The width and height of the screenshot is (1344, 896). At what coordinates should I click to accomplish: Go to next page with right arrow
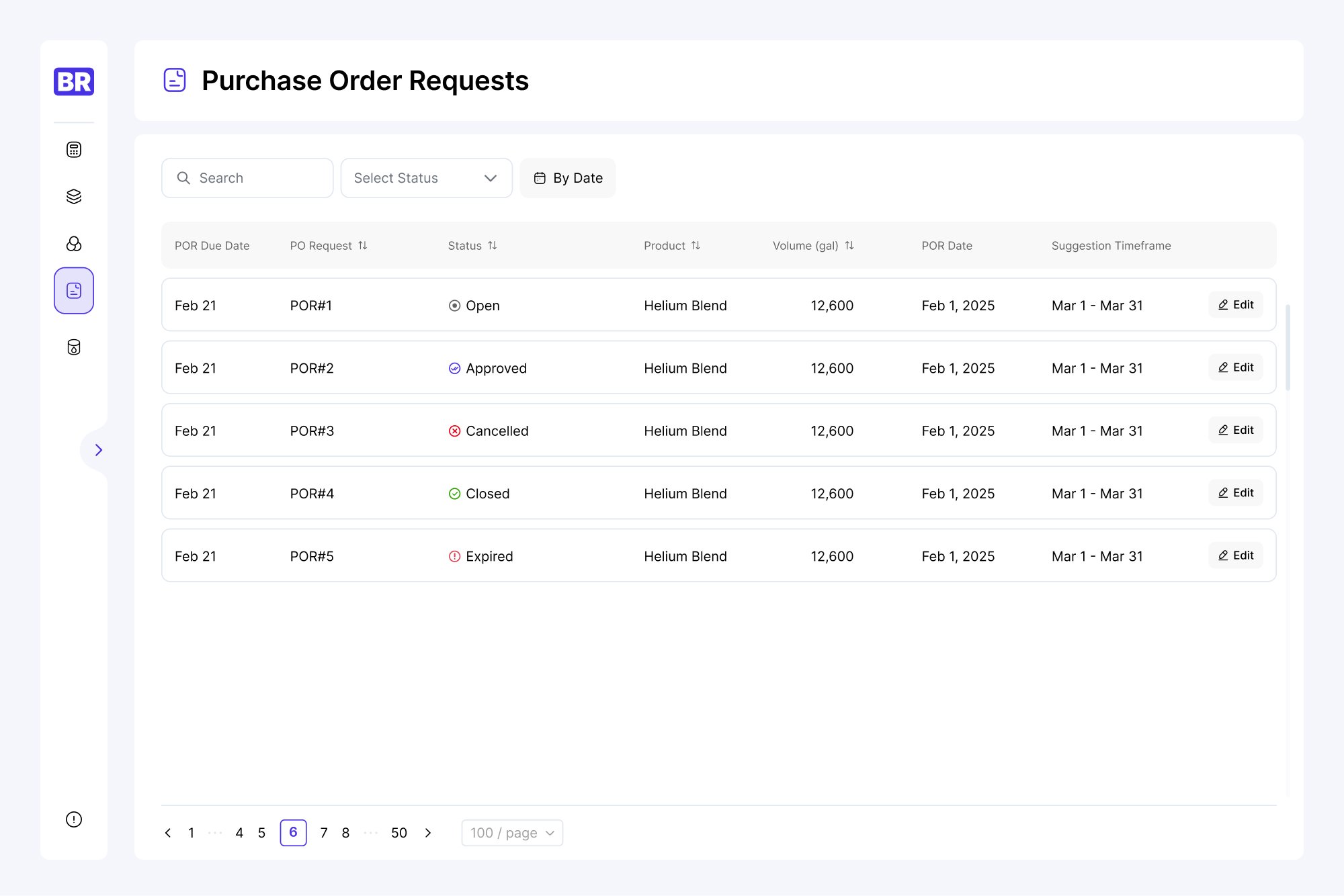(x=428, y=833)
